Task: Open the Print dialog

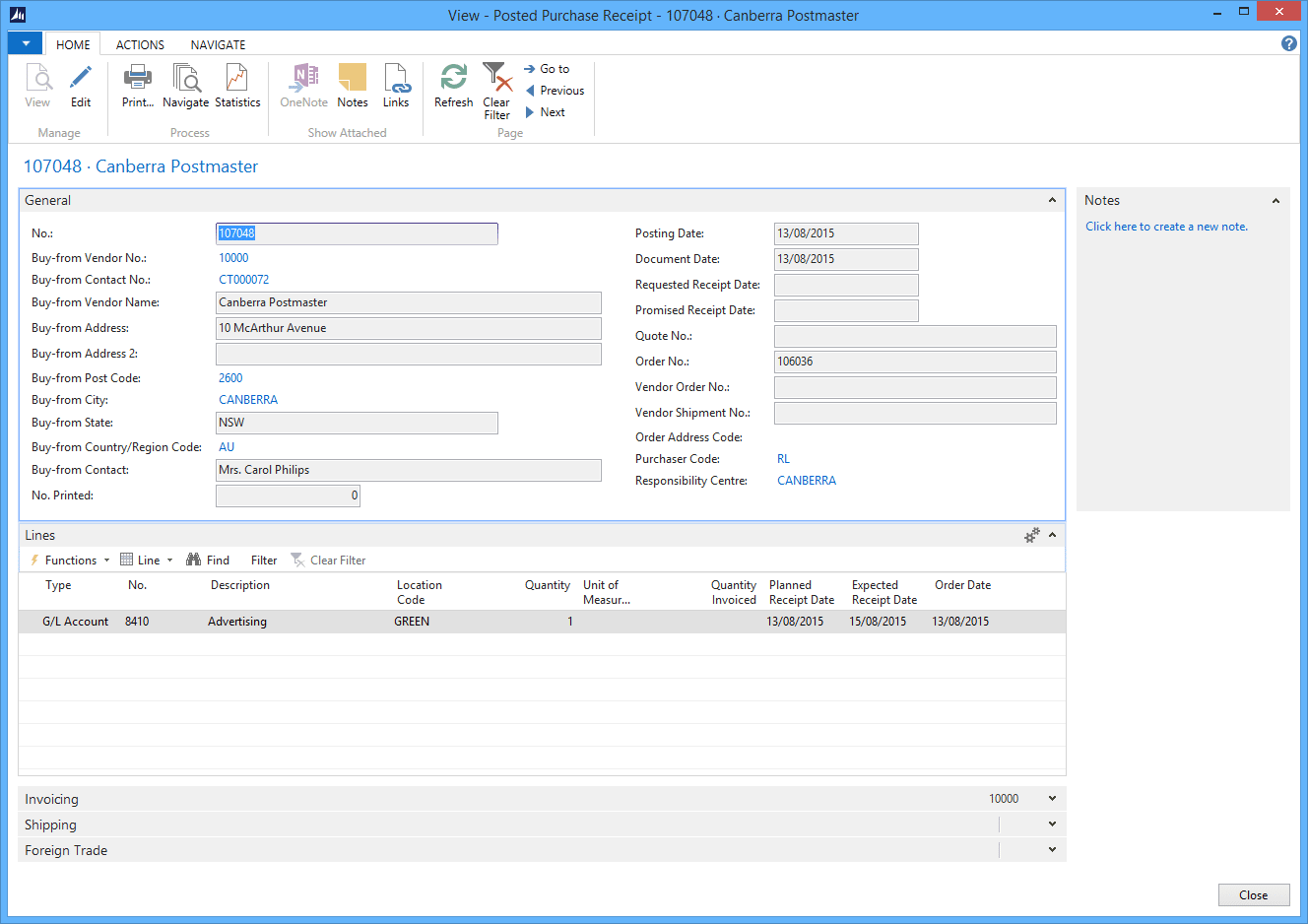Action: pyautogui.click(x=138, y=86)
